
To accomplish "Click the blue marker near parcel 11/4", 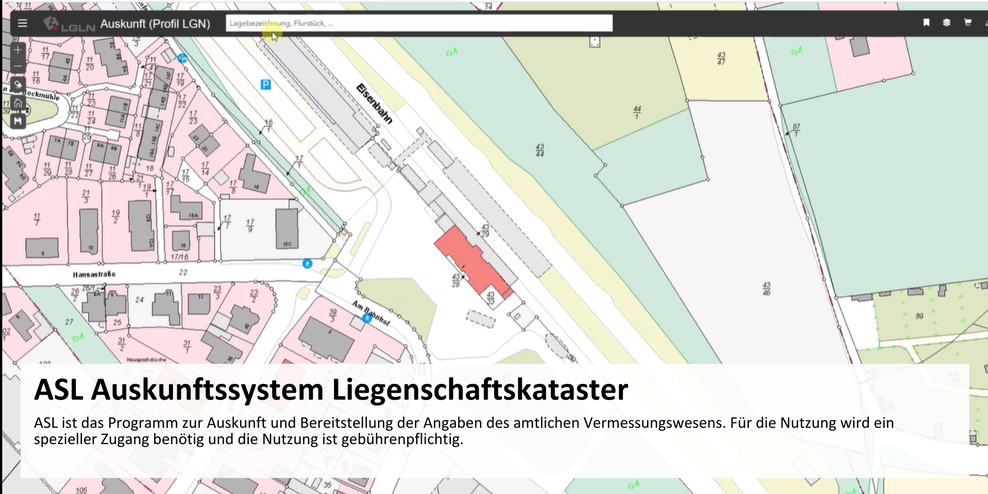I will pos(182,59).
